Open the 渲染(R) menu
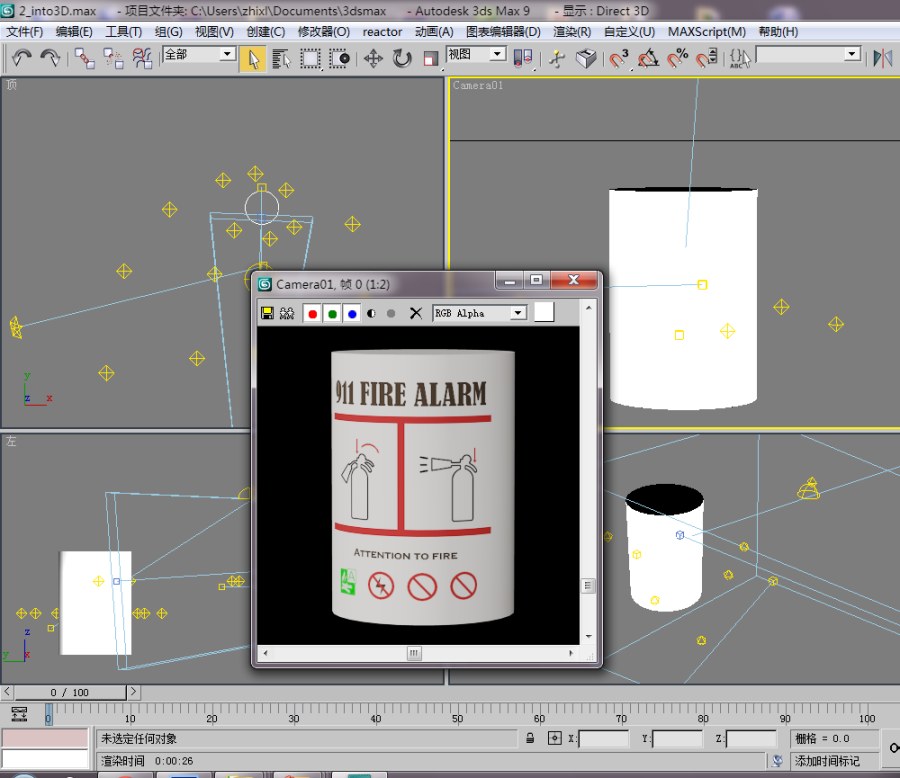Viewport: 900px width, 778px height. point(572,32)
